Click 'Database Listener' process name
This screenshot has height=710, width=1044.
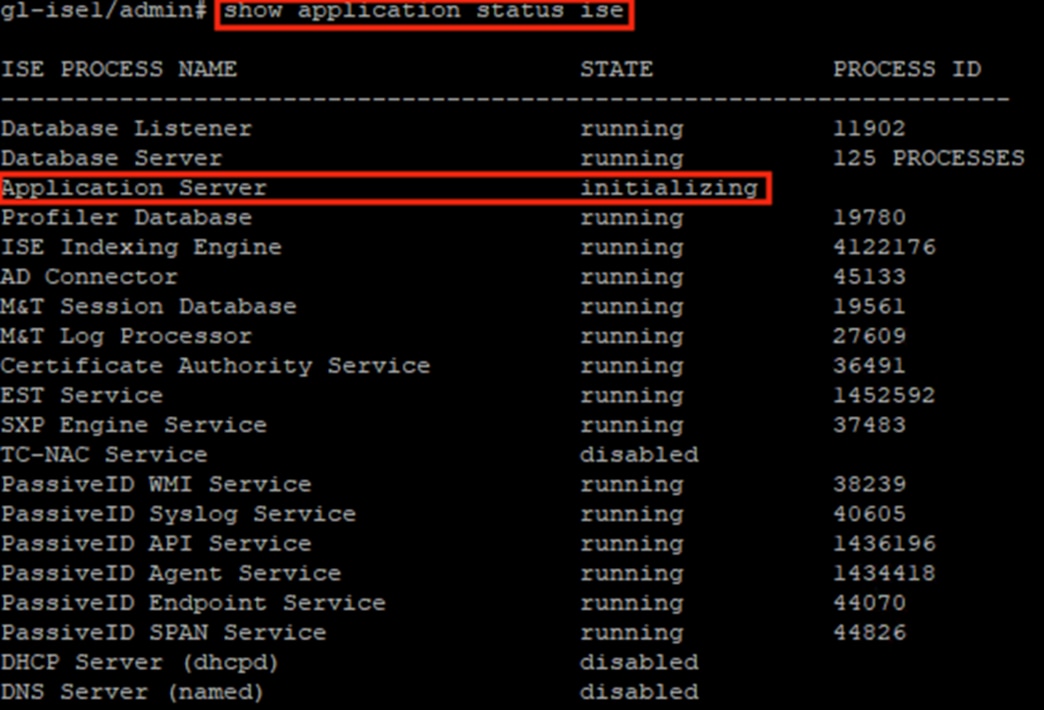click(x=127, y=129)
